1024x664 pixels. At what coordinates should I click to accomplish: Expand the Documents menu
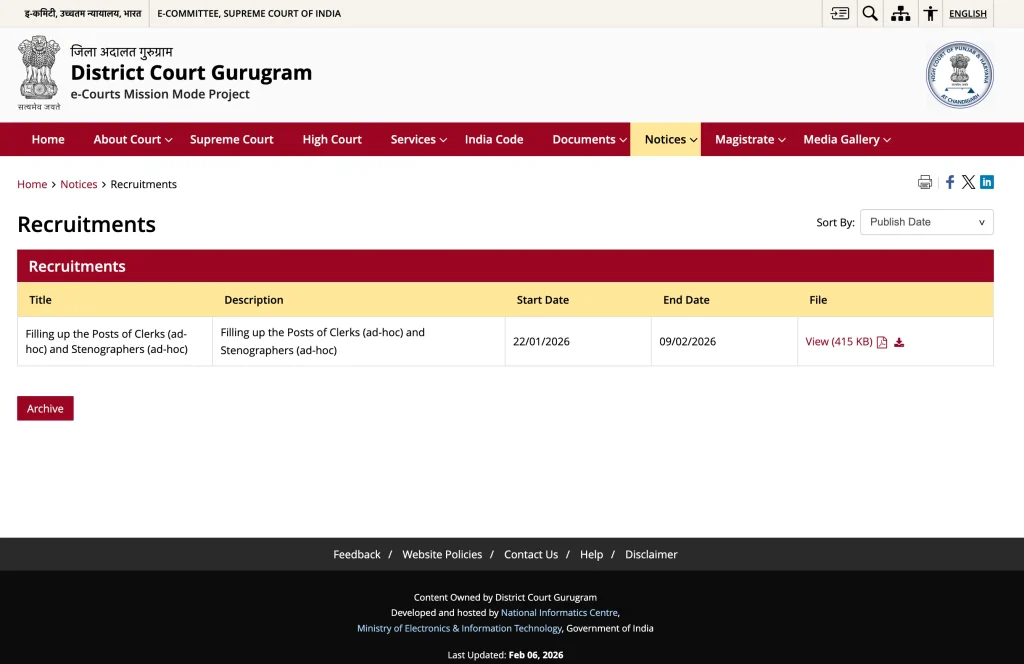(585, 139)
